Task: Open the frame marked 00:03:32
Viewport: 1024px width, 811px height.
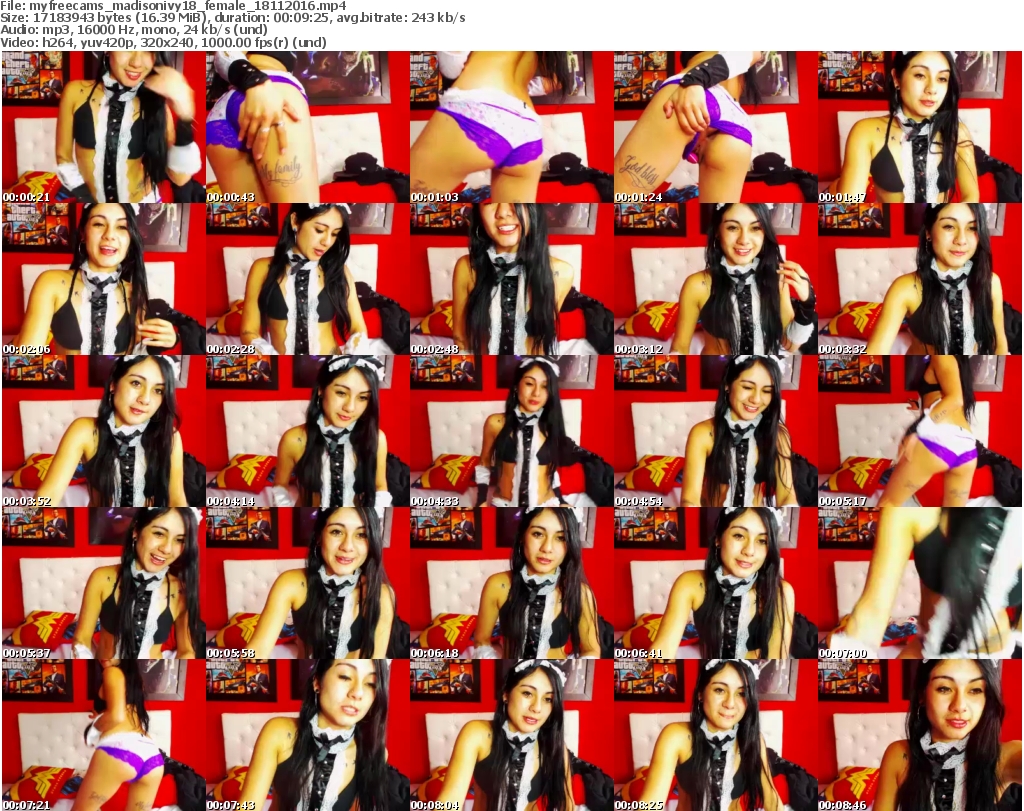Action: 920,279
